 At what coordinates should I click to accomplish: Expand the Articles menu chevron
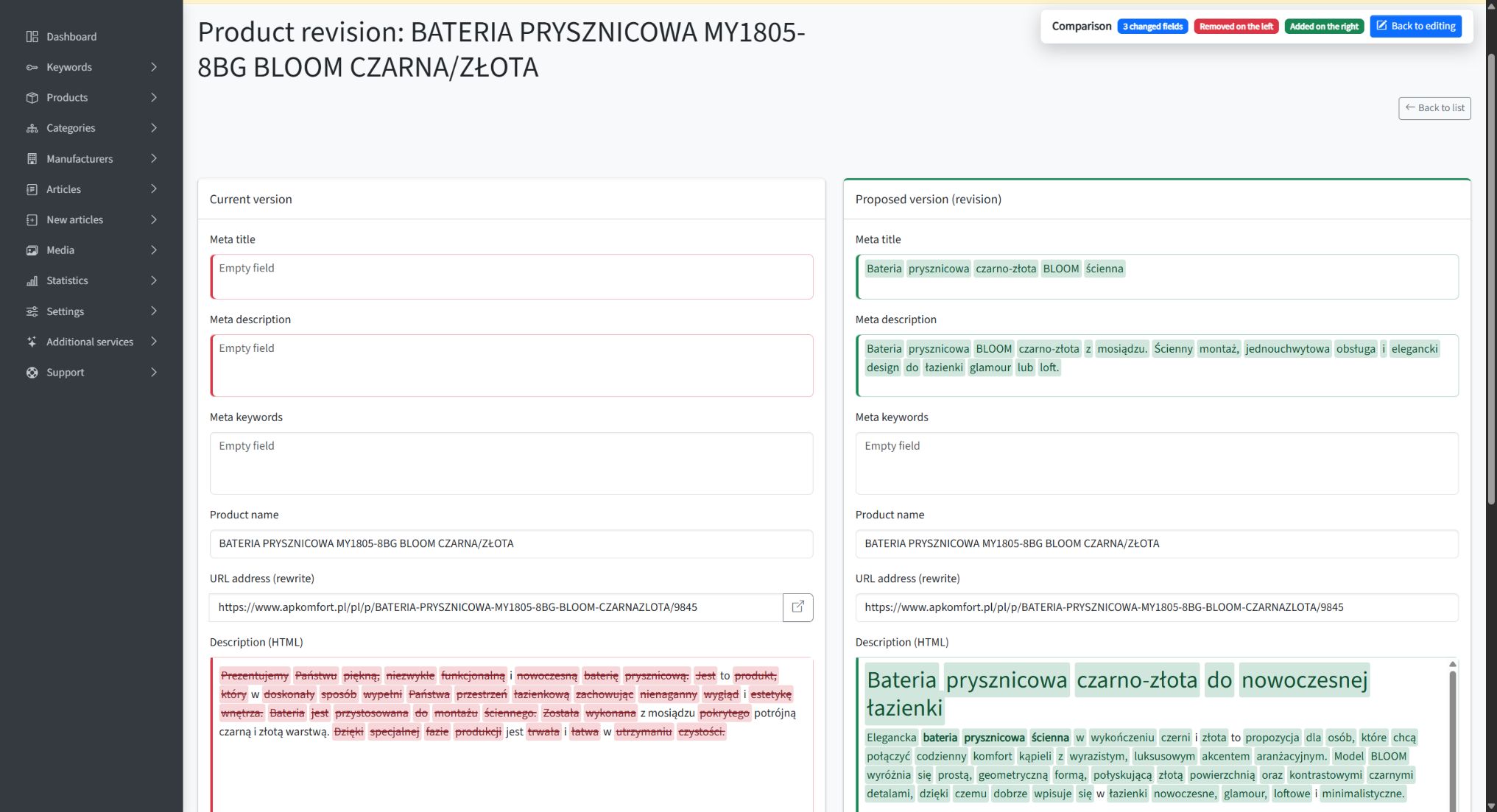coord(154,189)
